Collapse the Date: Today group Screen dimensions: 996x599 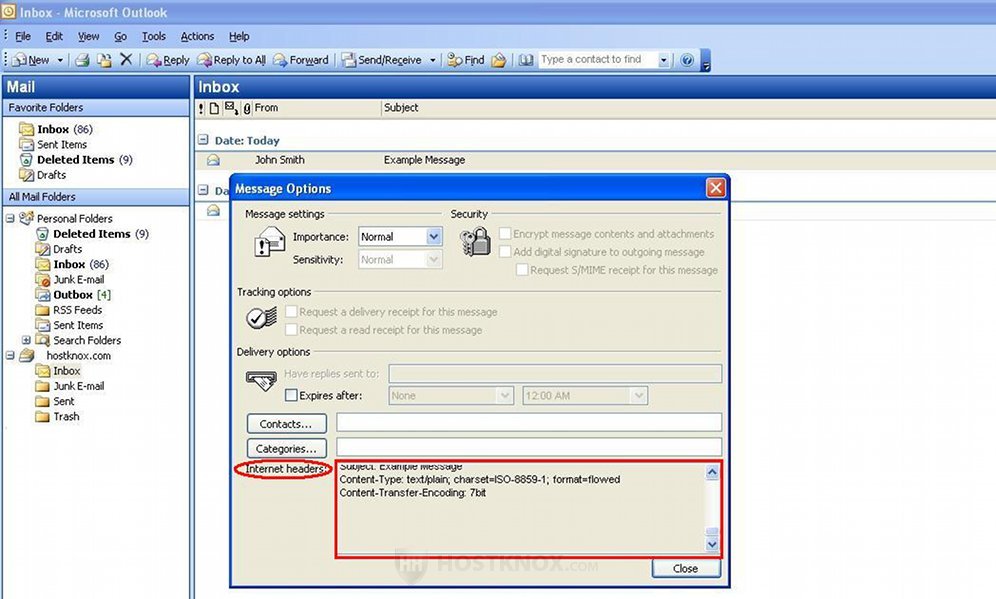click(x=203, y=140)
